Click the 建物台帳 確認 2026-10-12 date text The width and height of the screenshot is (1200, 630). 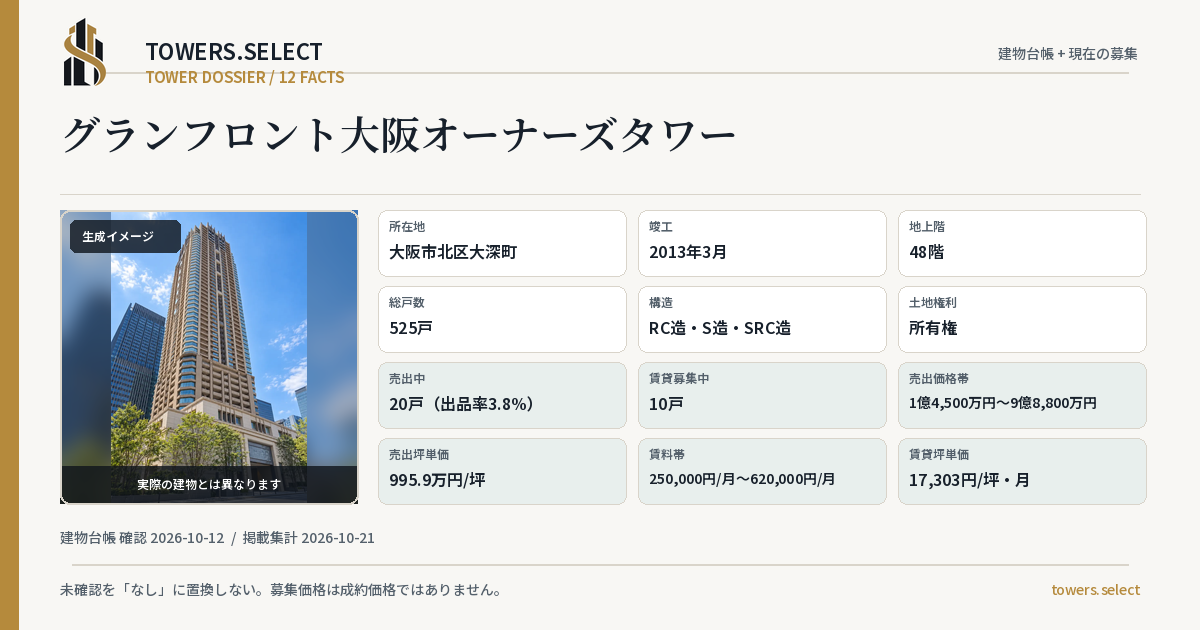coord(142,538)
